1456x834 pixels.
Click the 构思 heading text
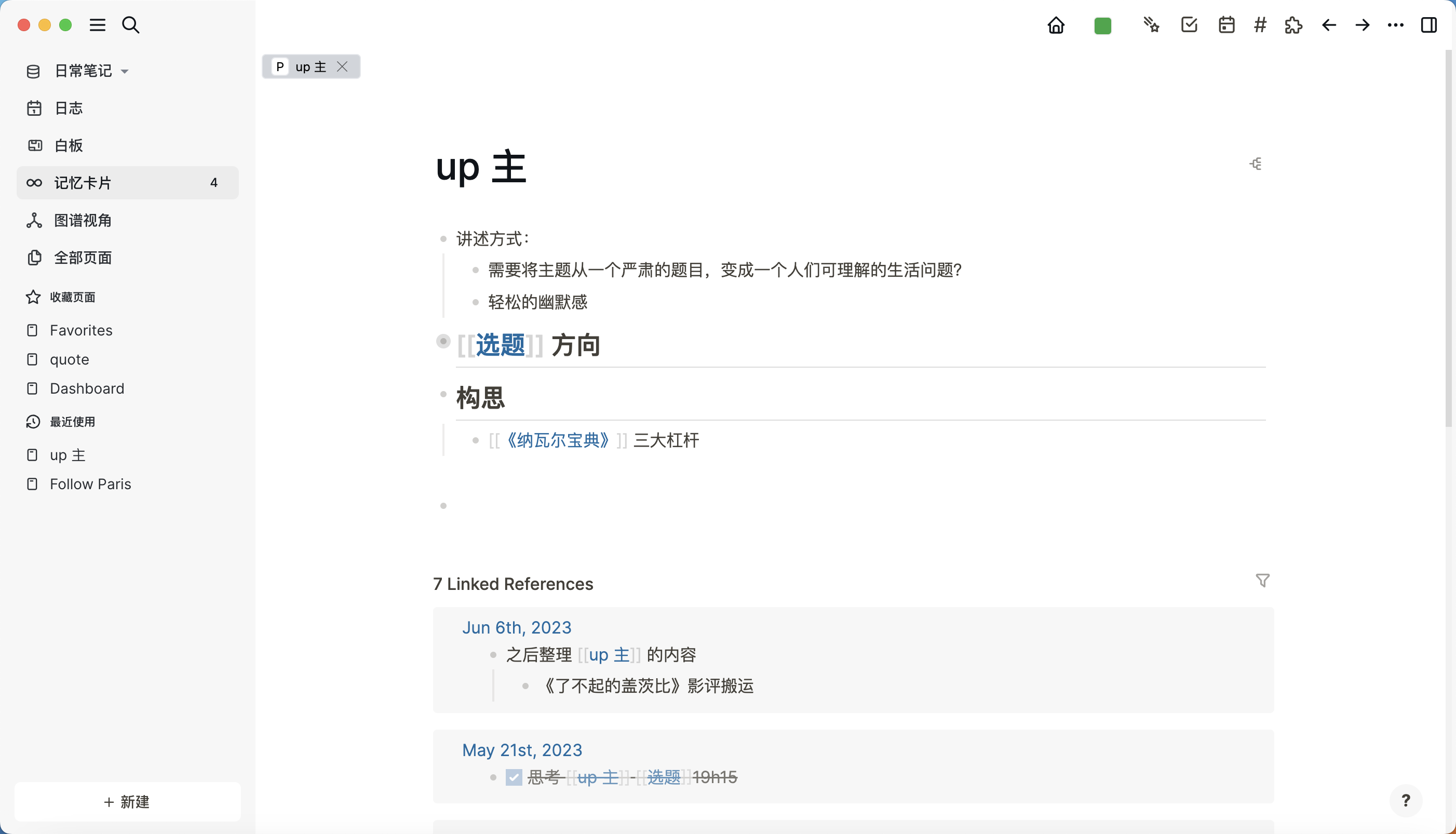click(480, 397)
